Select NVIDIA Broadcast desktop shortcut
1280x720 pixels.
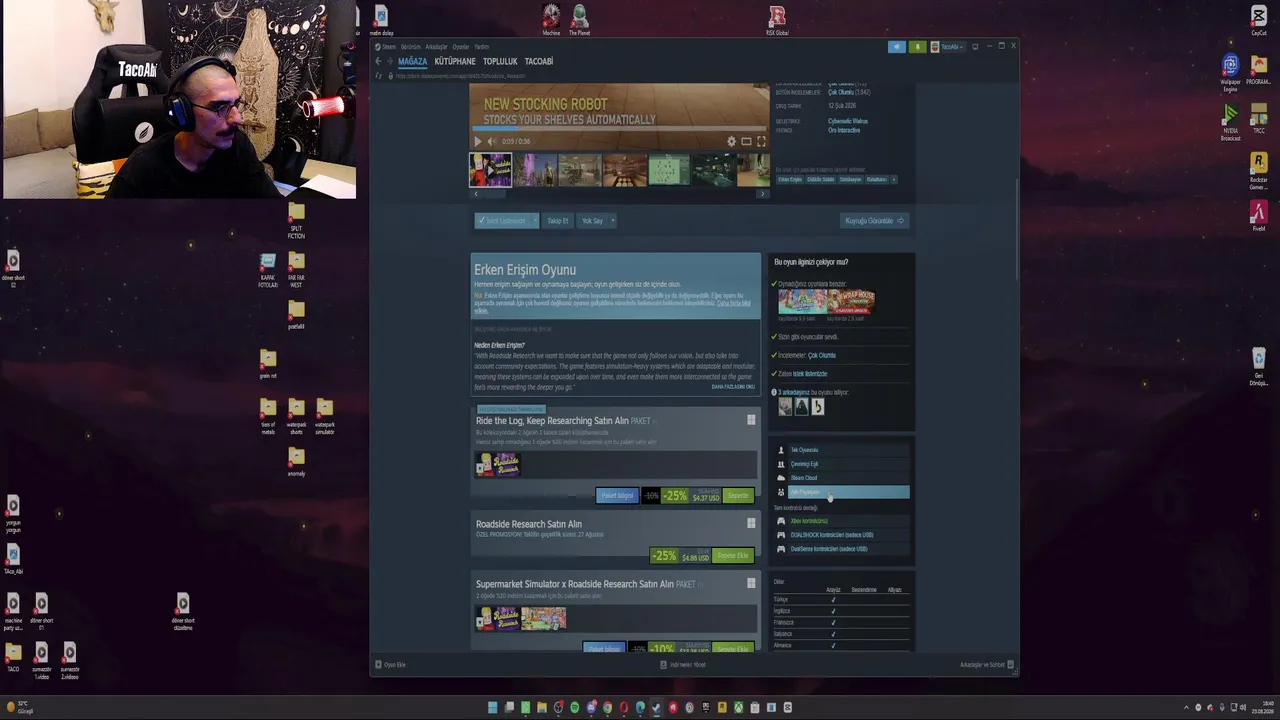[x=1231, y=123]
